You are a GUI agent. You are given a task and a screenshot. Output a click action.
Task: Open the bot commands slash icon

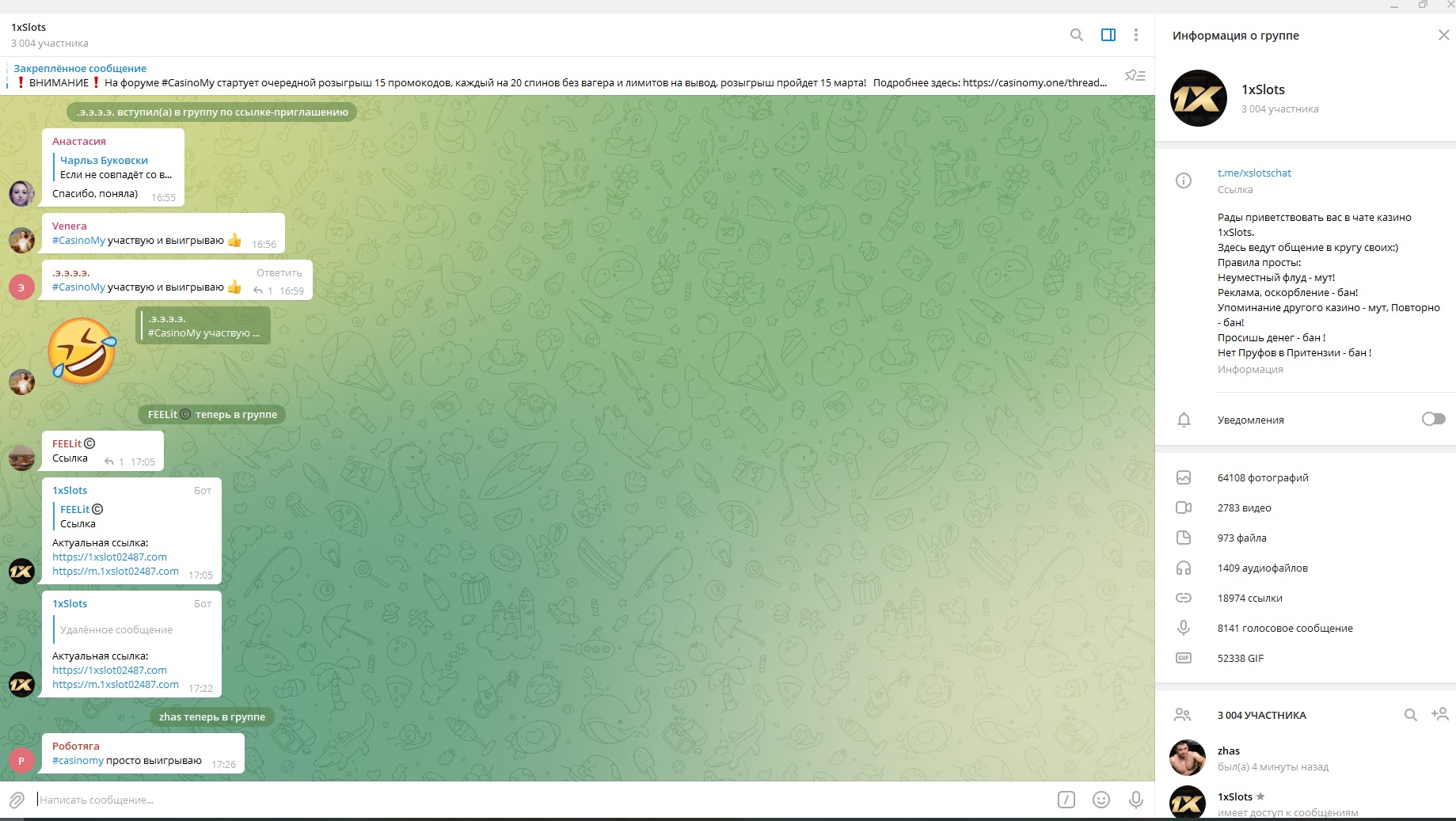[1066, 800]
